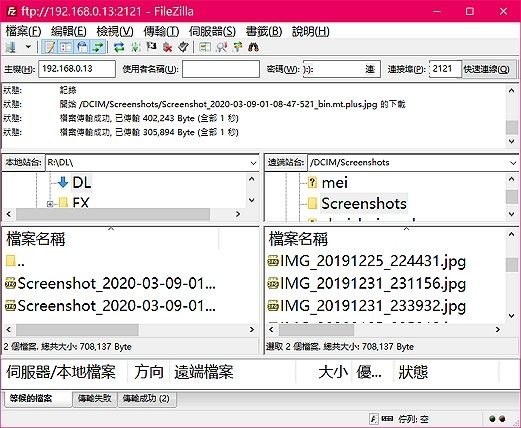Sort local list by 檔案名稱 header

pos(111,239)
